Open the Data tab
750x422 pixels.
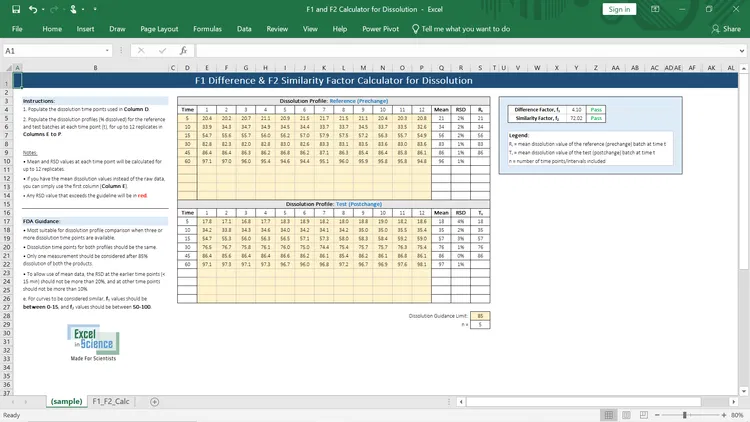click(244, 29)
